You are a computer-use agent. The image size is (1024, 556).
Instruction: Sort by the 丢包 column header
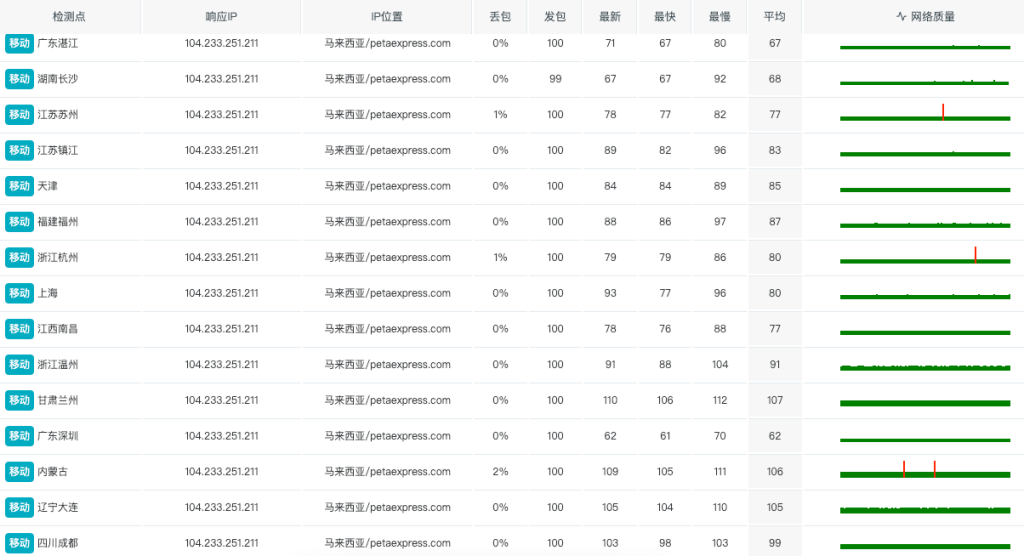coord(500,17)
